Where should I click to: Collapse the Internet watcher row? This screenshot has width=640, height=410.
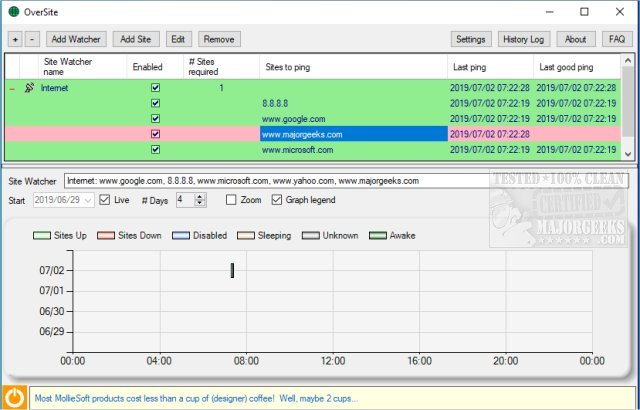point(12,89)
